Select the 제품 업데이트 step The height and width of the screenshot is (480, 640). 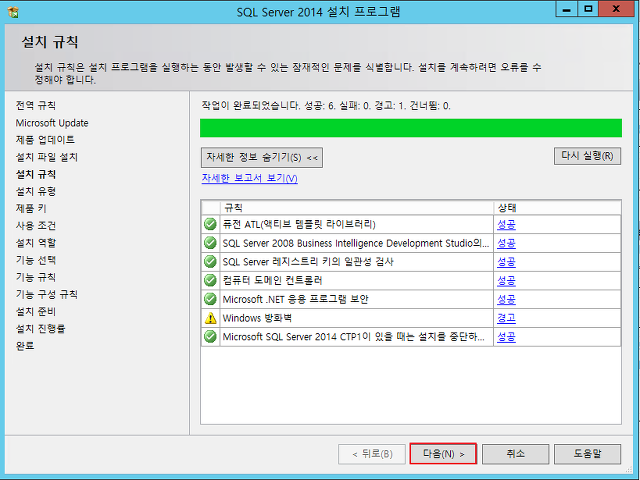coord(45,140)
